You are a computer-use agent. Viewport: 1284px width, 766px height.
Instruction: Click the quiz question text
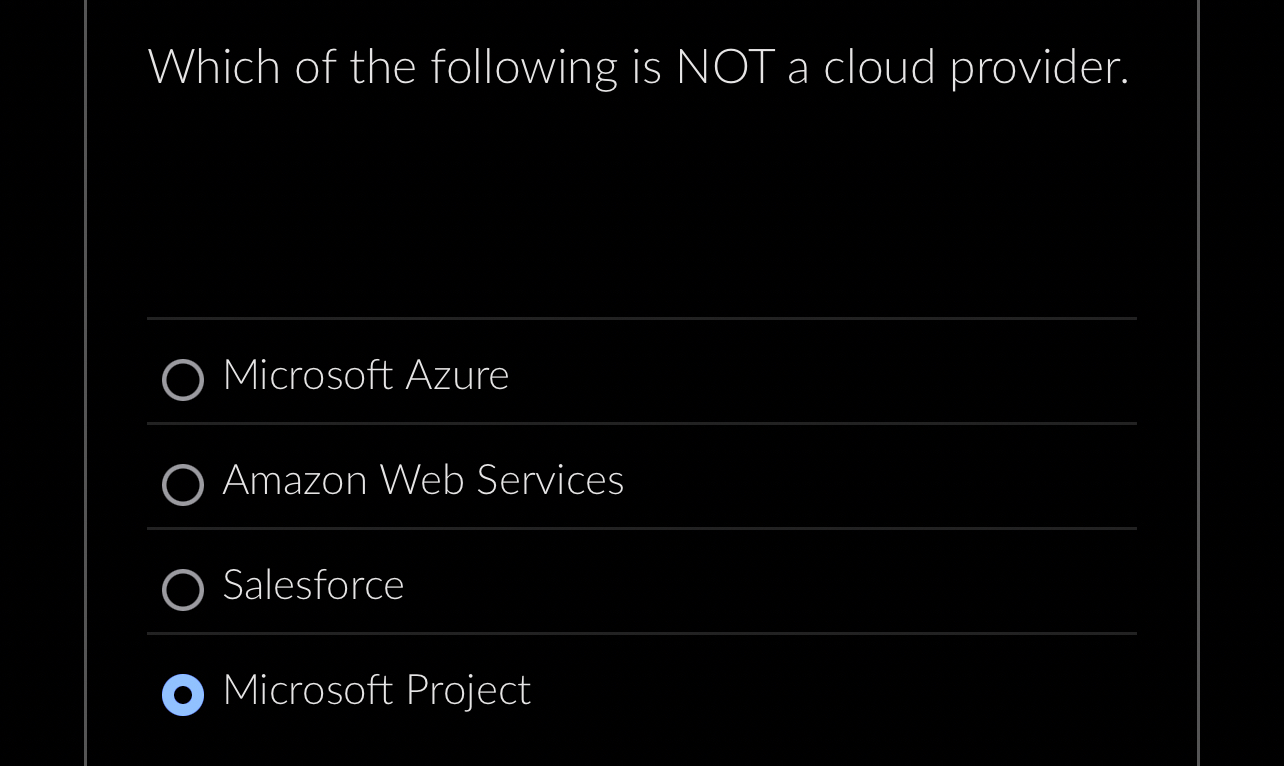pyautogui.click(x=639, y=68)
